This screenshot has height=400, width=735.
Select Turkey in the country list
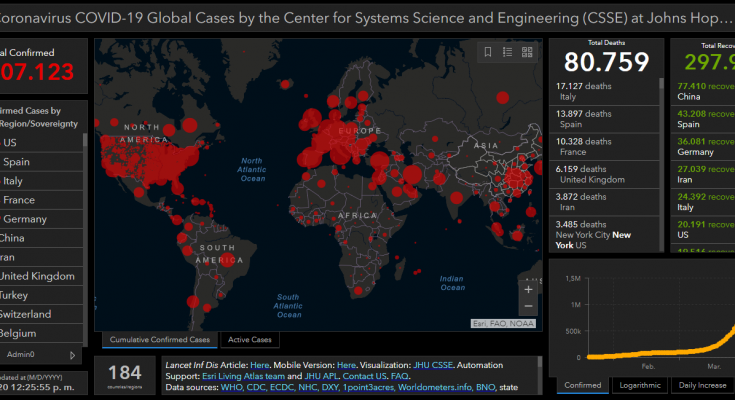tap(41, 295)
